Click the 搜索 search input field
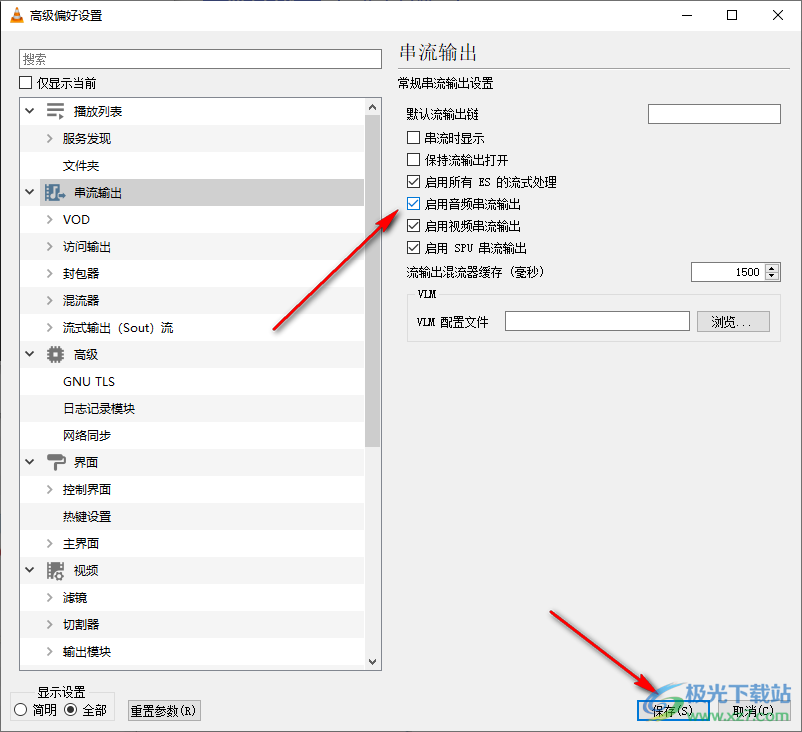Viewport: 802px width, 732px height. (x=200, y=60)
